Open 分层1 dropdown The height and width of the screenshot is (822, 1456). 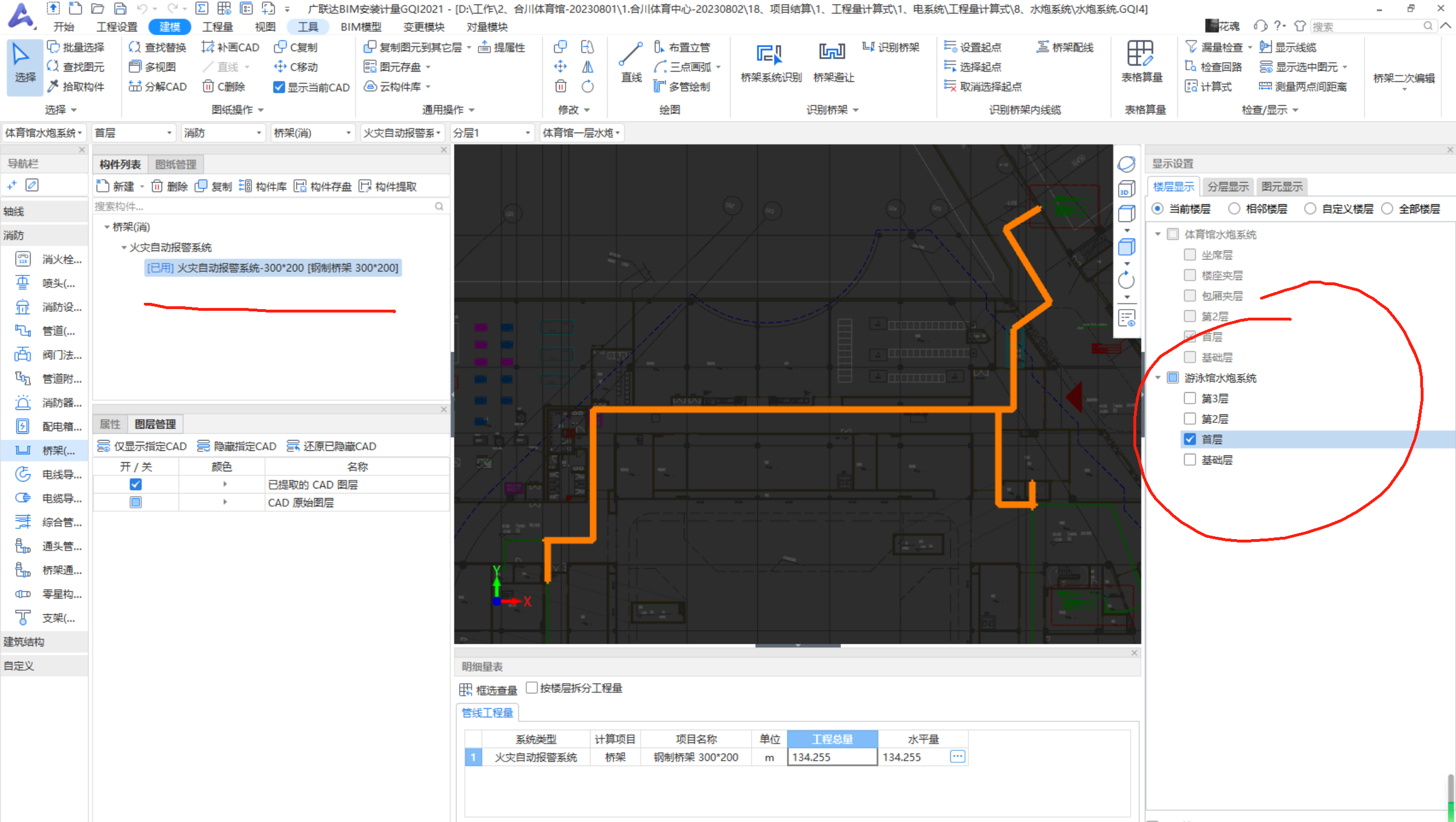pyautogui.click(x=492, y=133)
